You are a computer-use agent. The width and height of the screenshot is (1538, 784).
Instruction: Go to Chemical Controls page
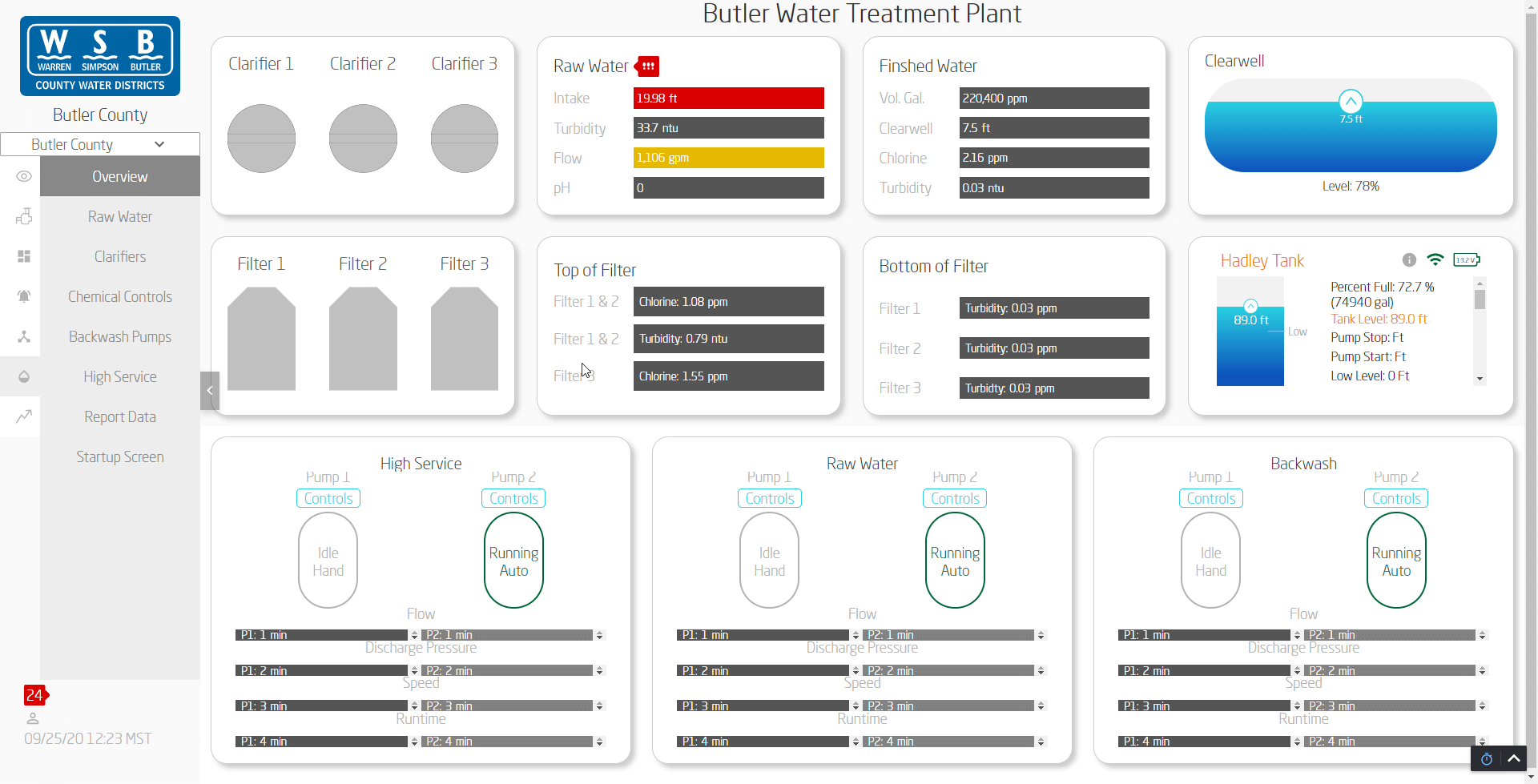pos(120,296)
